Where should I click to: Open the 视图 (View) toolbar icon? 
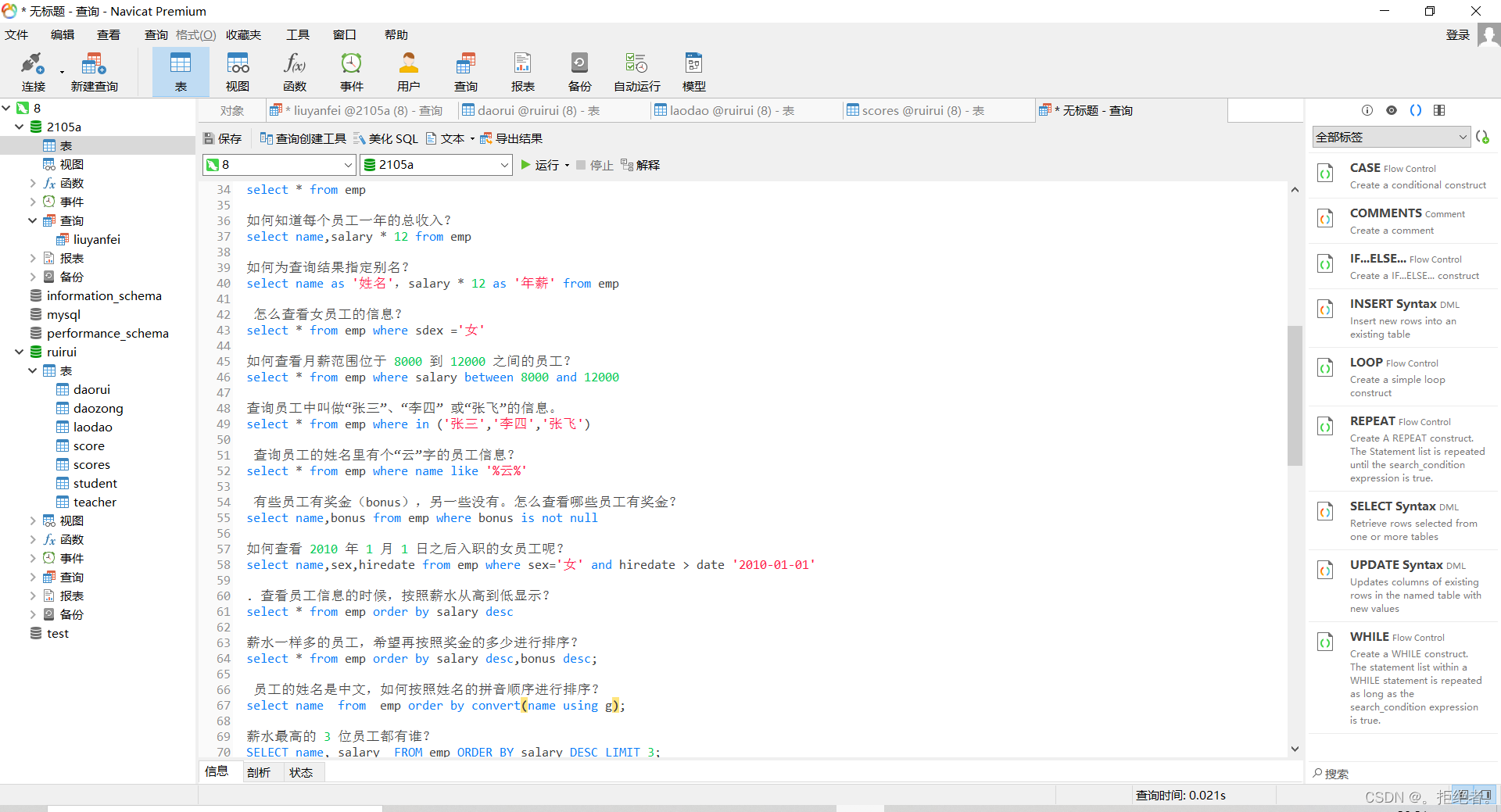coord(238,72)
